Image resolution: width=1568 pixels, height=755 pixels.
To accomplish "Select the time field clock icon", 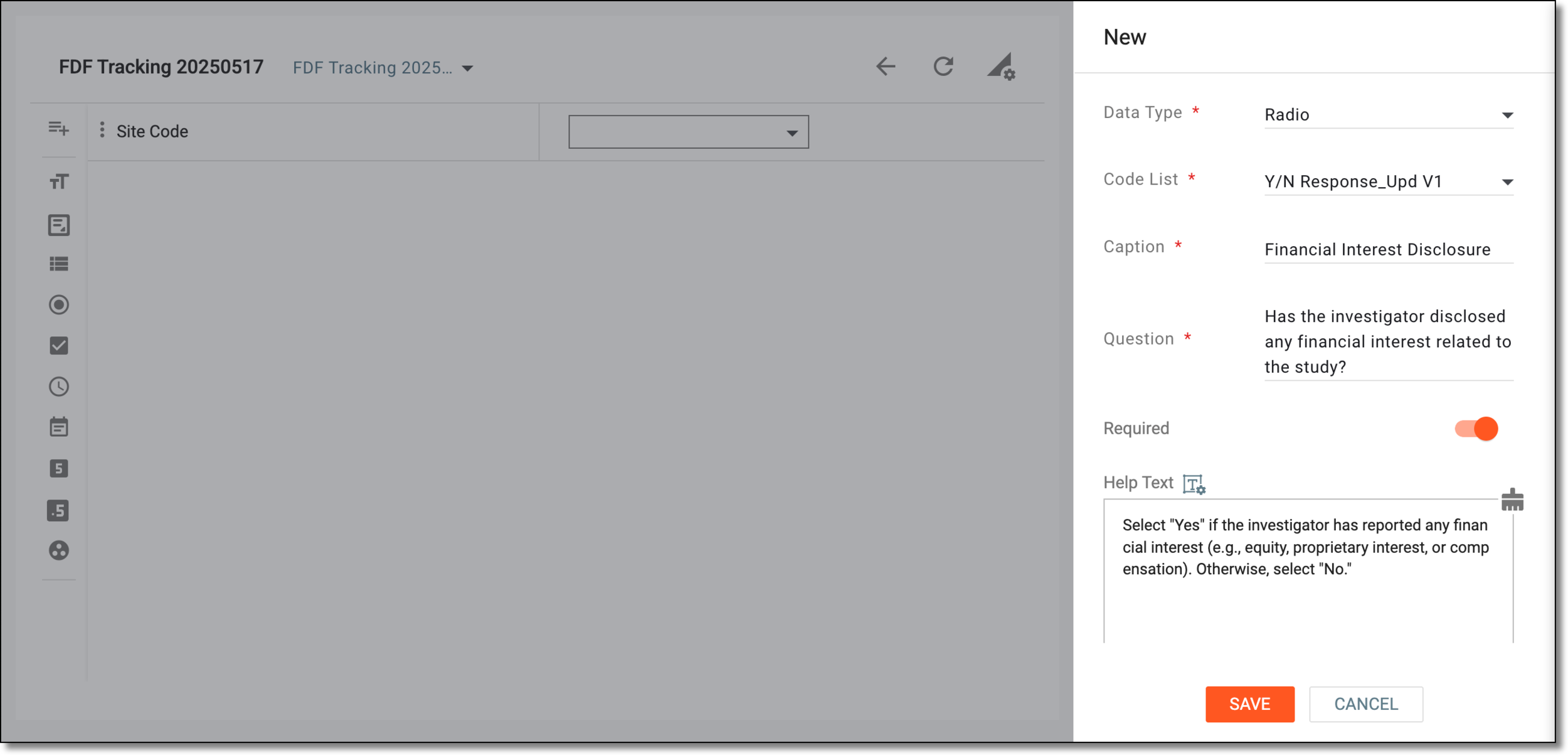I will tap(59, 387).
